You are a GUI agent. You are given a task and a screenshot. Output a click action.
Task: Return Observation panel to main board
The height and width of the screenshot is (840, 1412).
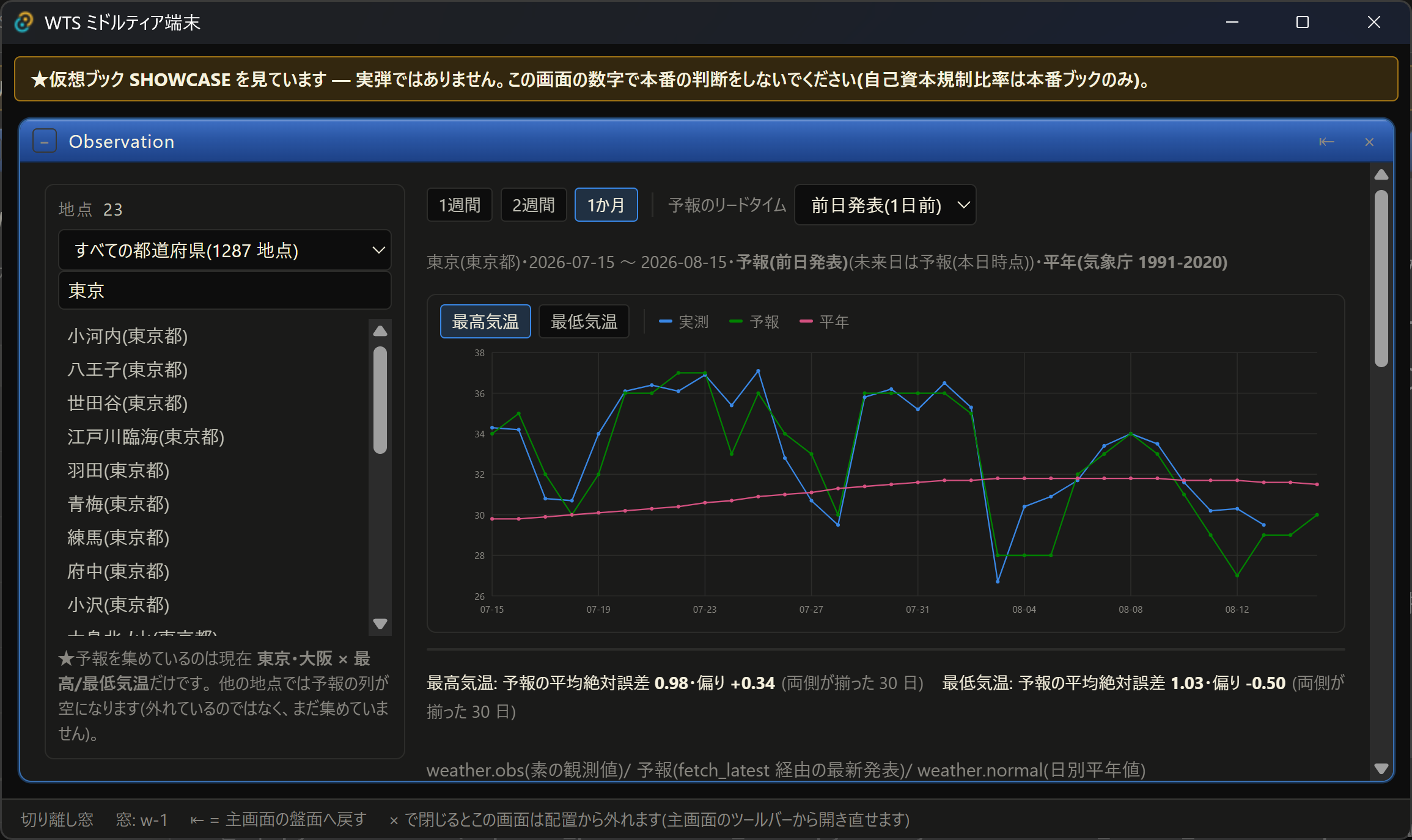1326,142
